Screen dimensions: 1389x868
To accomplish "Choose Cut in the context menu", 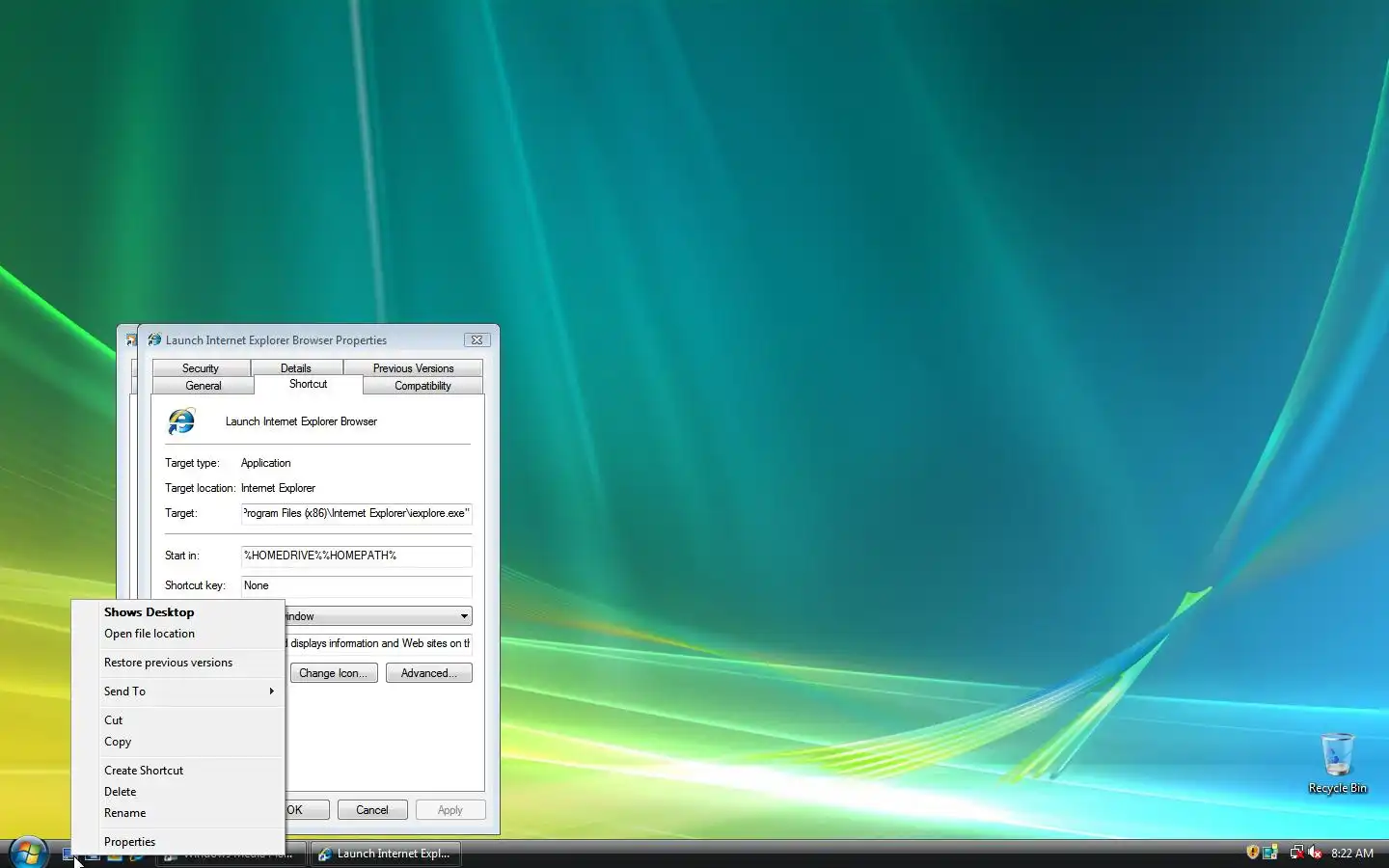I will tap(178, 720).
